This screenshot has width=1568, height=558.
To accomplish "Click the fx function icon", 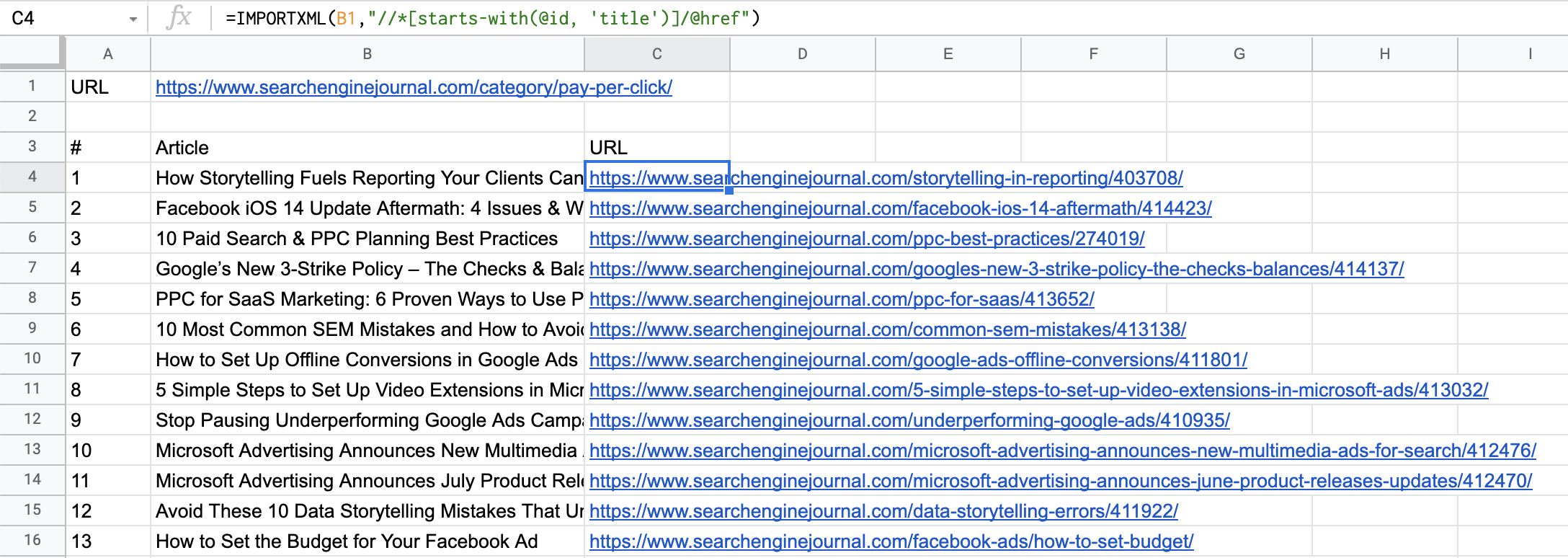I will 178,18.
